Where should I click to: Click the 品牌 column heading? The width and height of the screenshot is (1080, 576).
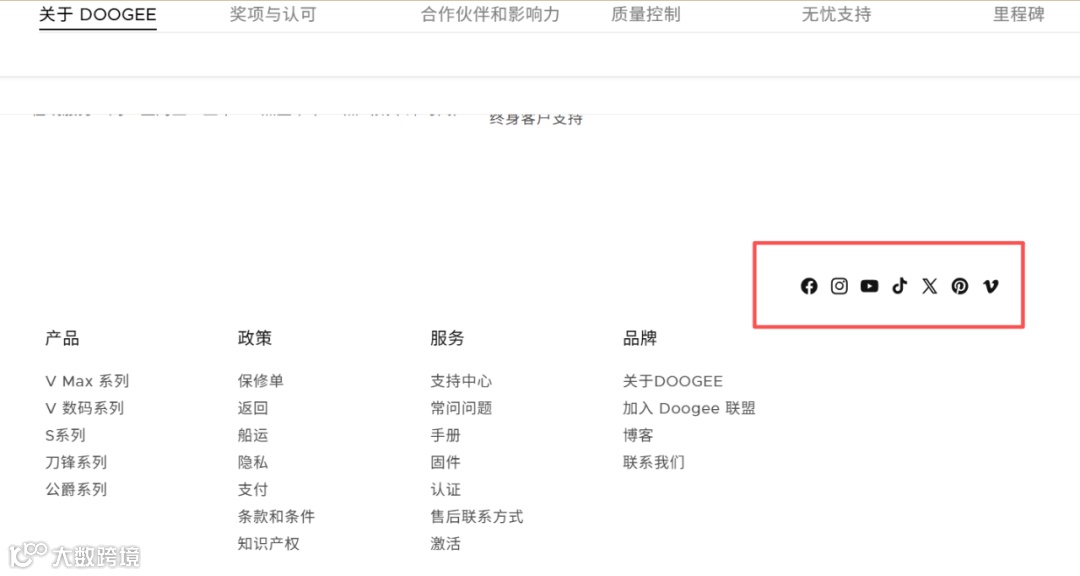coord(640,338)
